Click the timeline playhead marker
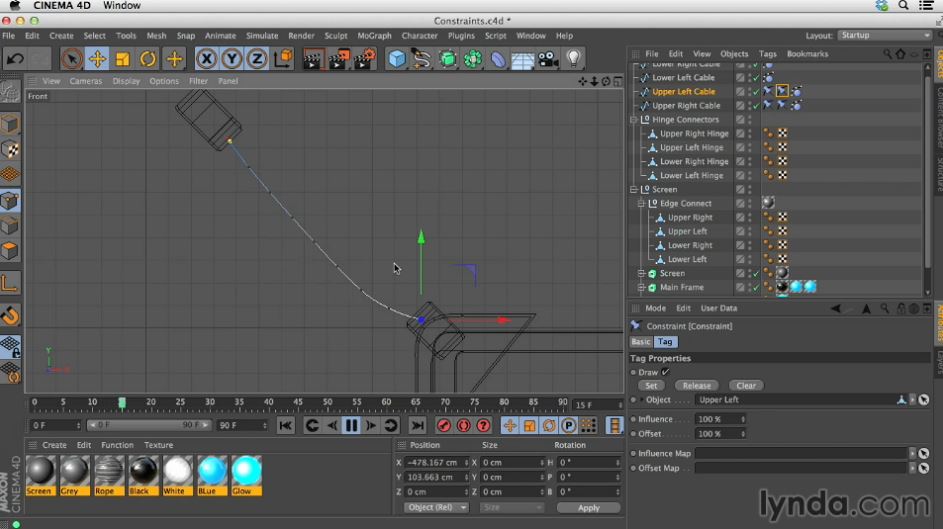943x529 pixels. [122, 403]
